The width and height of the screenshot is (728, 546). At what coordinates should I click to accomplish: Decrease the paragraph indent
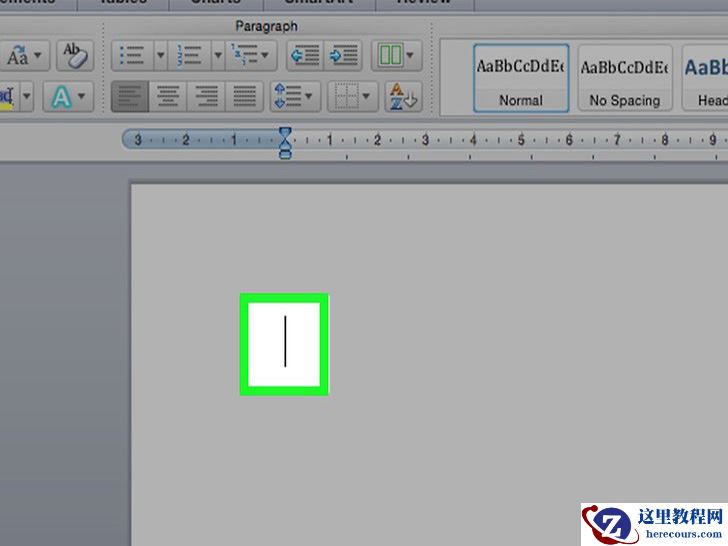coord(305,56)
